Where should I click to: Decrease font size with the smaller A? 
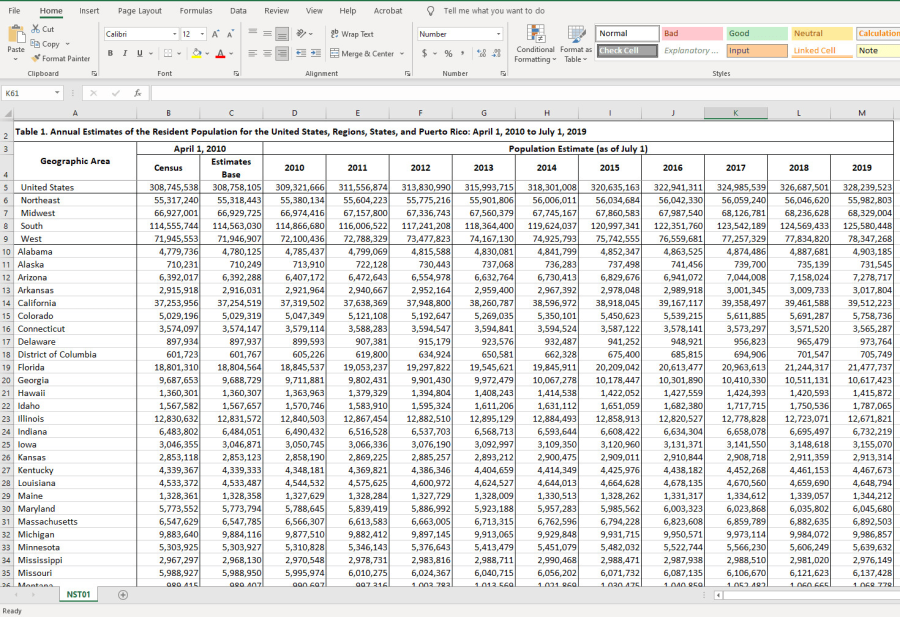pyautogui.click(x=230, y=34)
